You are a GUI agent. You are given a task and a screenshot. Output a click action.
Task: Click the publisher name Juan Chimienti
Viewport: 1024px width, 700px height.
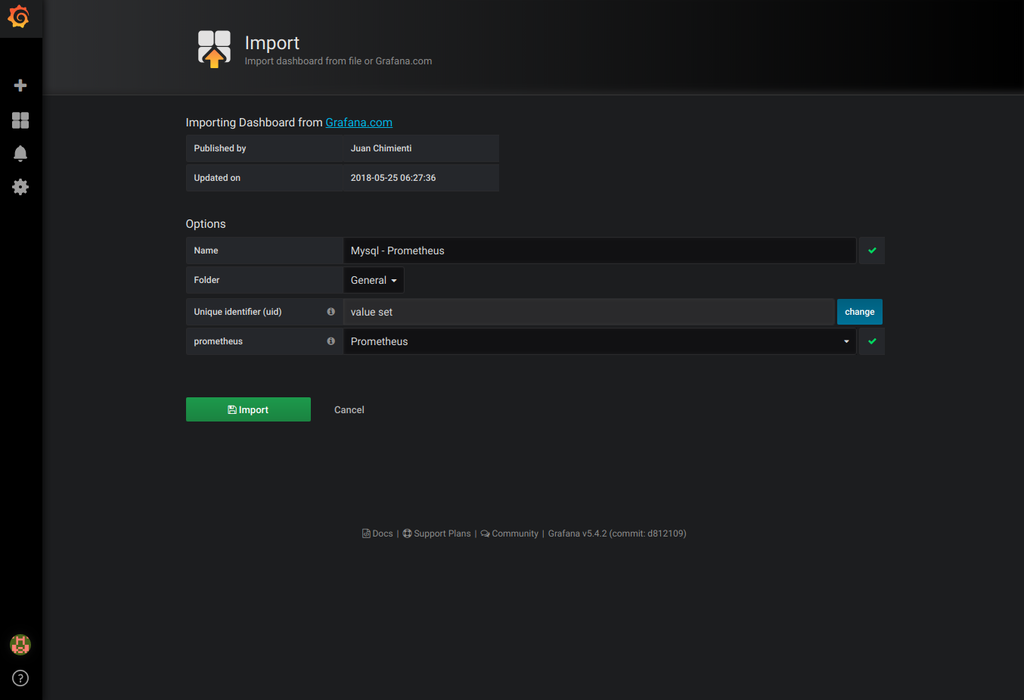tap(381, 148)
